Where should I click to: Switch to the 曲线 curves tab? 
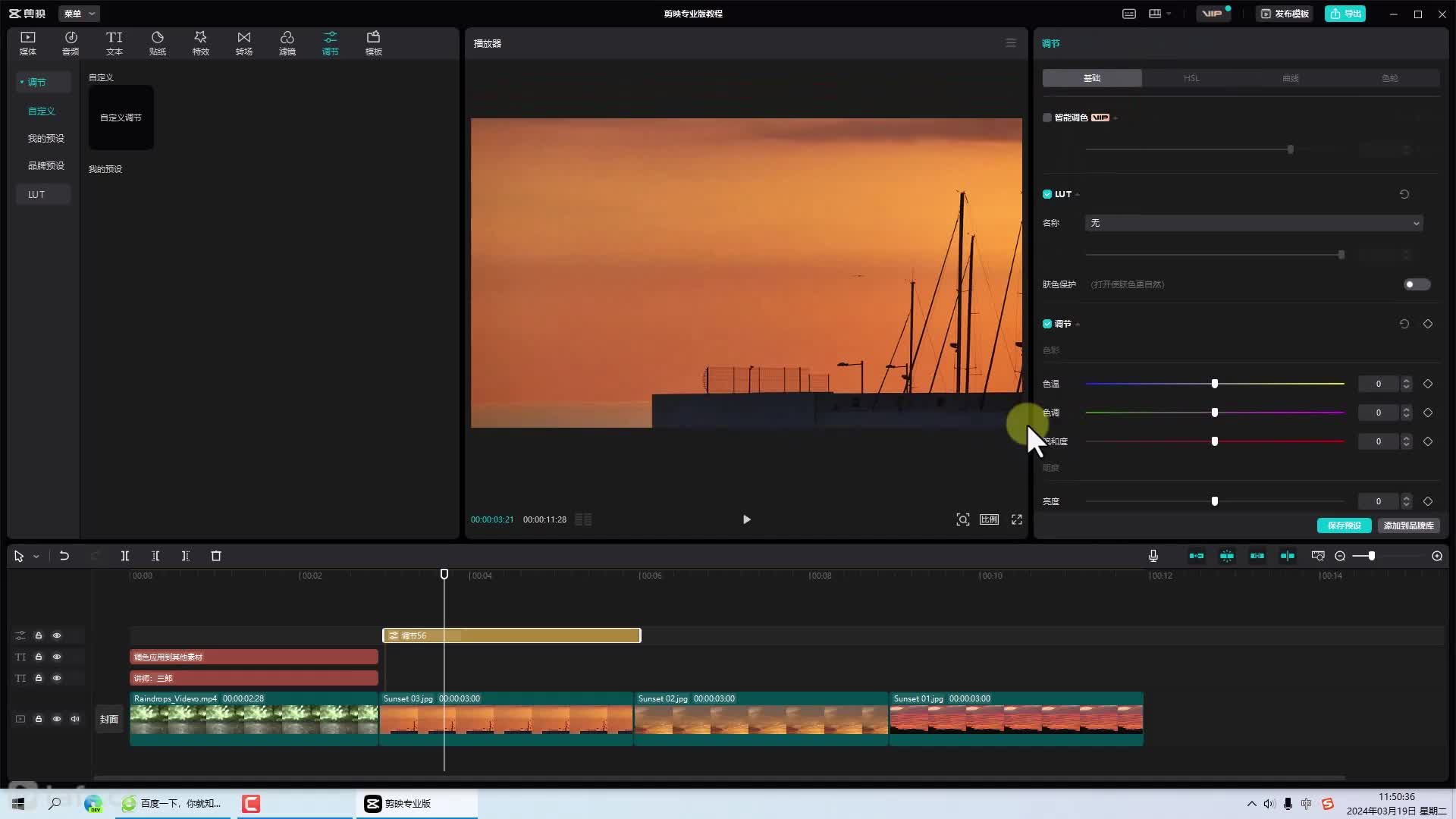tap(1291, 78)
